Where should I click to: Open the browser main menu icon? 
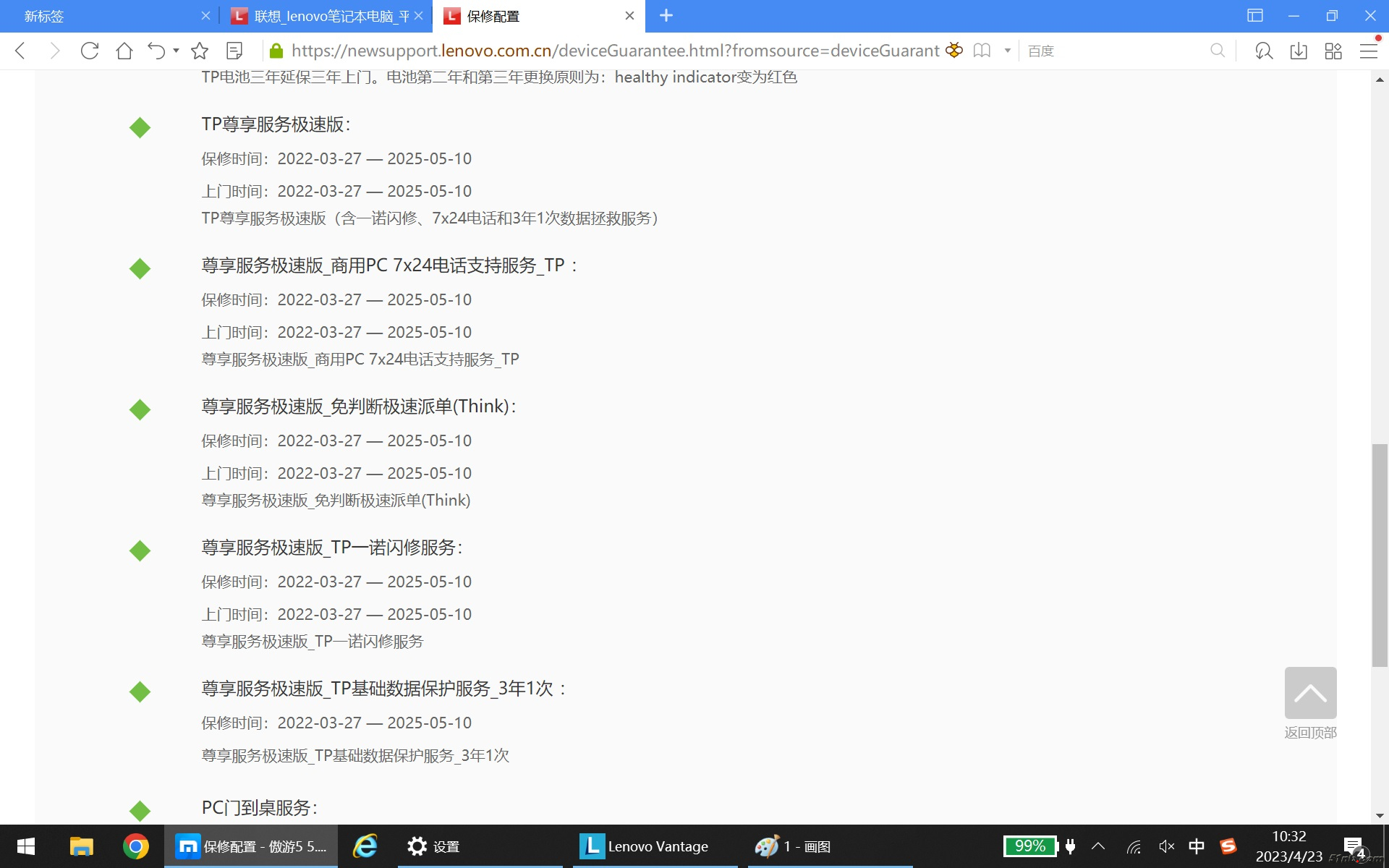coord(1369,51)
